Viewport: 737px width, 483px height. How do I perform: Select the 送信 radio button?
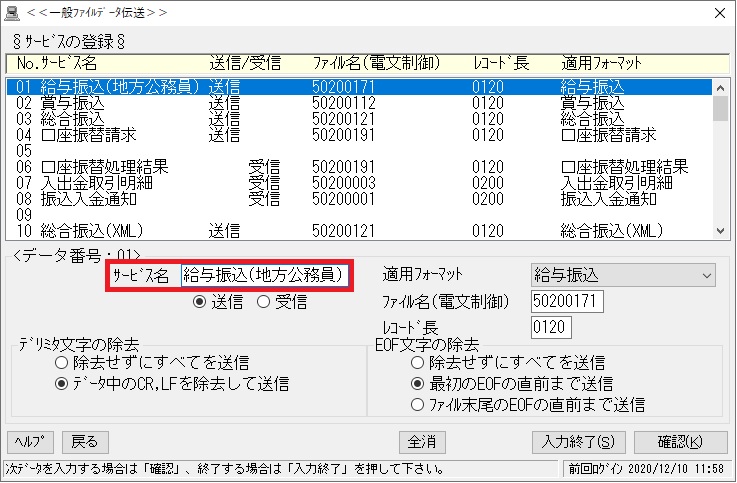point(218,302)
